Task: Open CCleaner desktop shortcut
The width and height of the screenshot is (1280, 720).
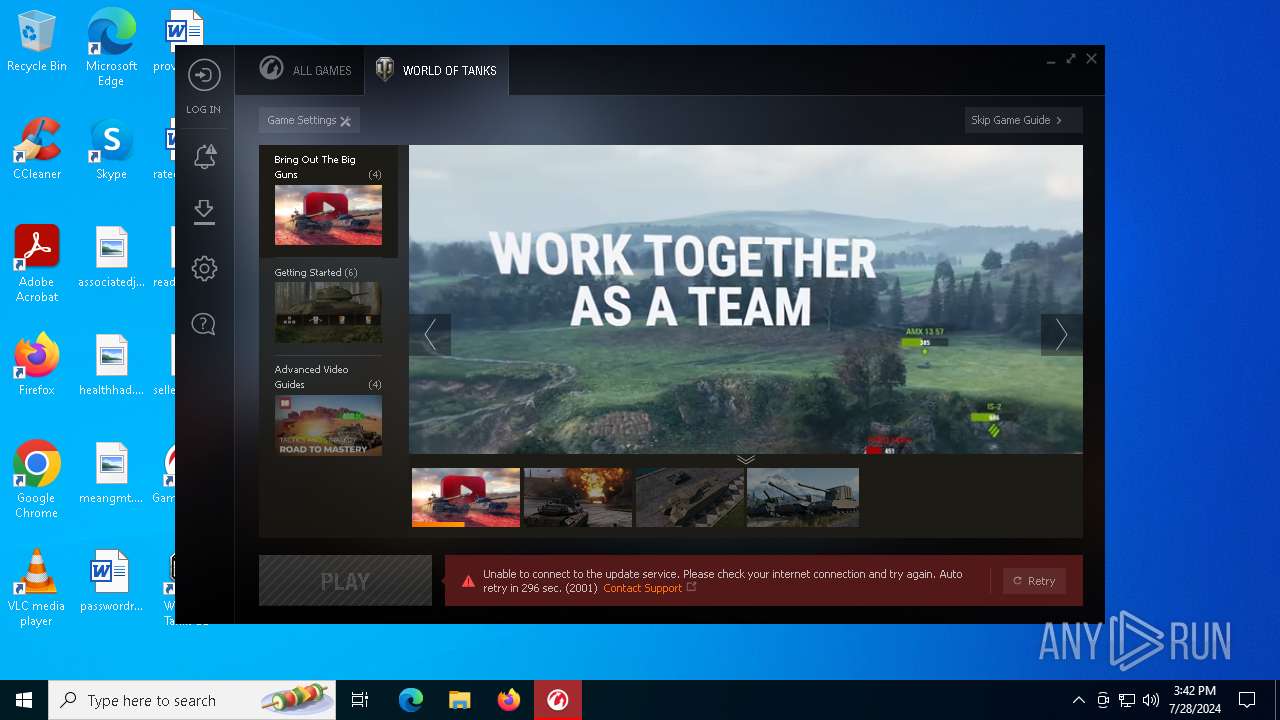Action: [x=37, y=149]
